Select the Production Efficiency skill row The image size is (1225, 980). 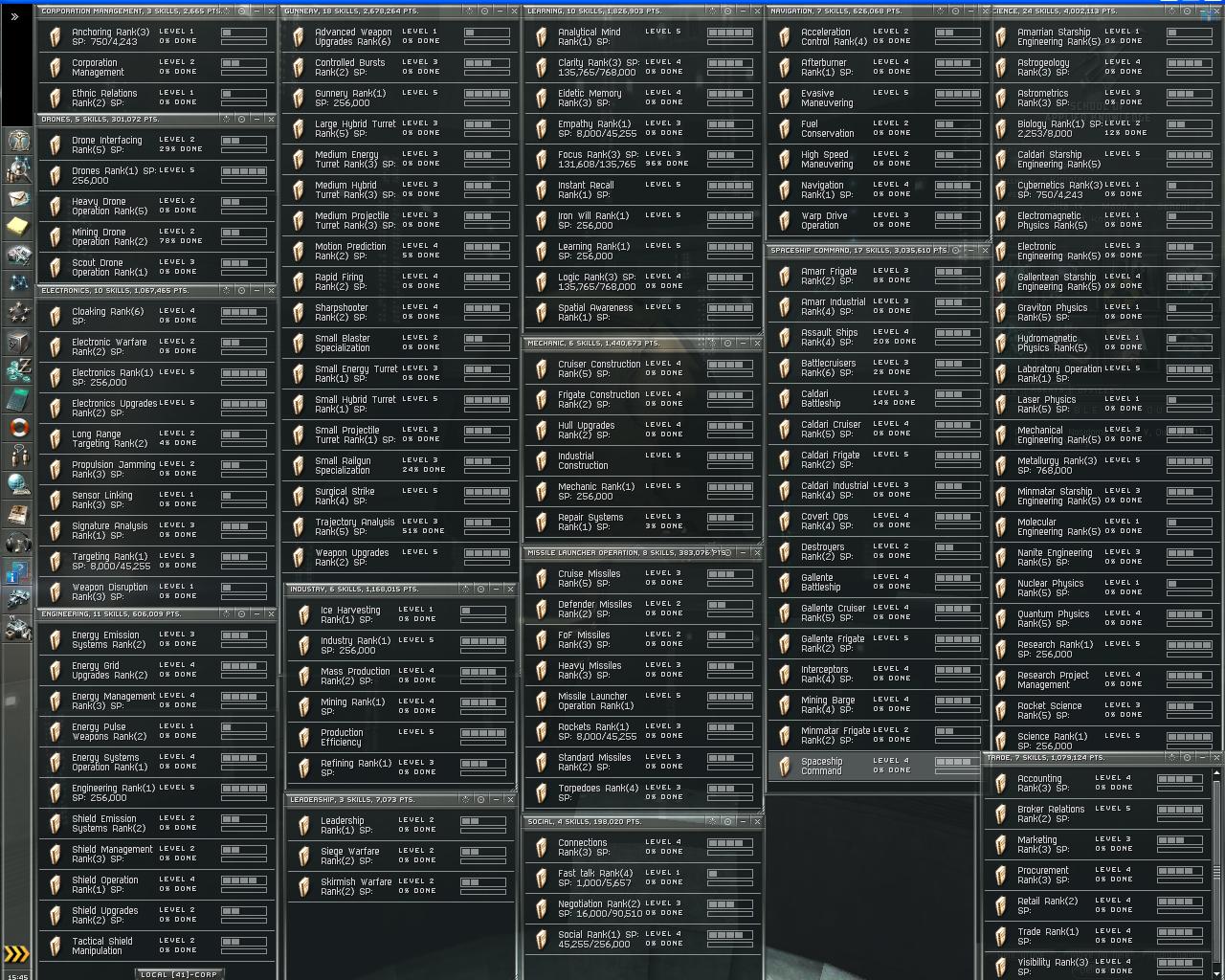pyautogui.click(x=402, y=738)
